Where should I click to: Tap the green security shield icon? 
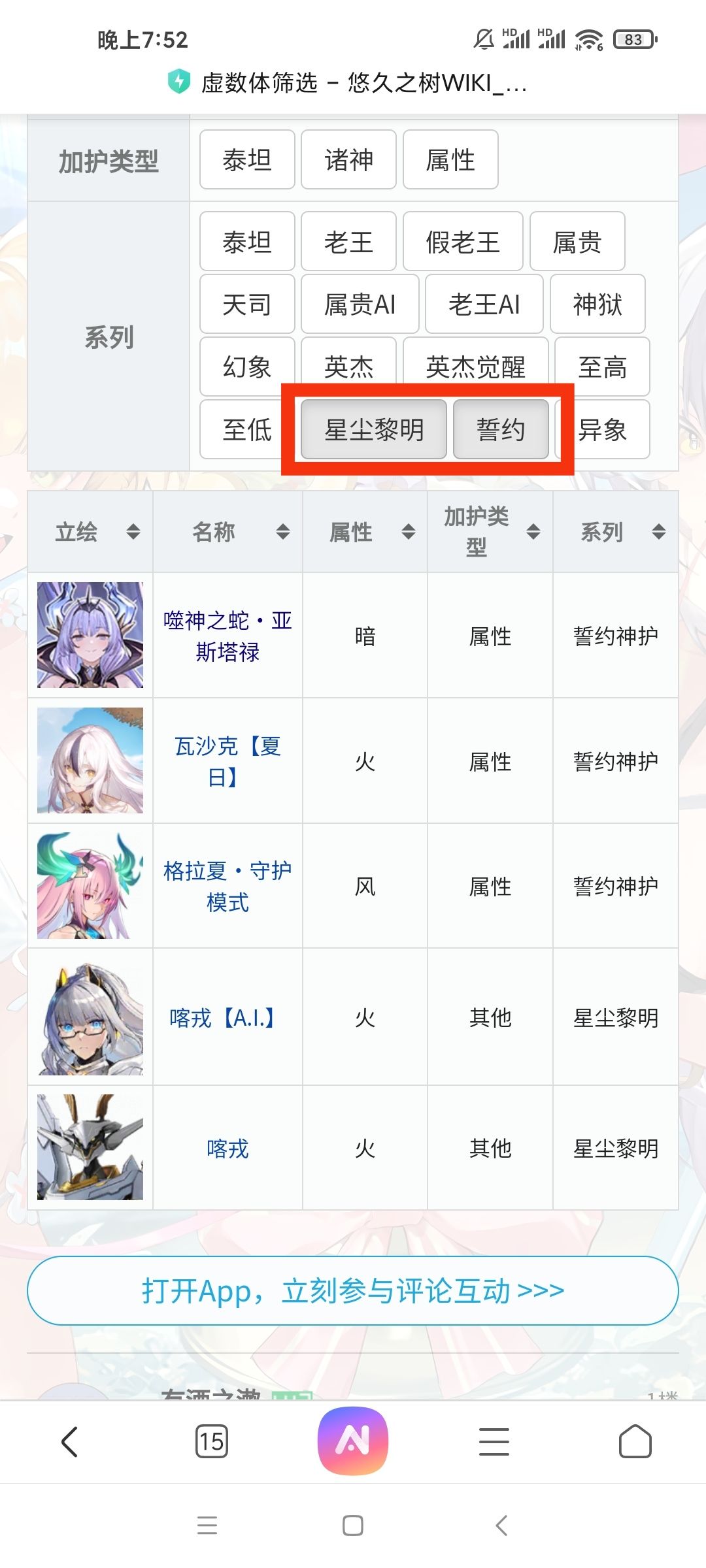(x=178, y=82)
